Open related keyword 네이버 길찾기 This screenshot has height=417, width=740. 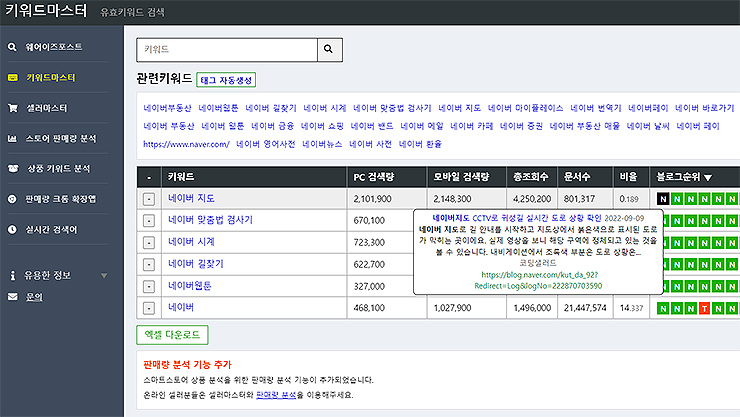pyautogui.click(x=271, y=108)
